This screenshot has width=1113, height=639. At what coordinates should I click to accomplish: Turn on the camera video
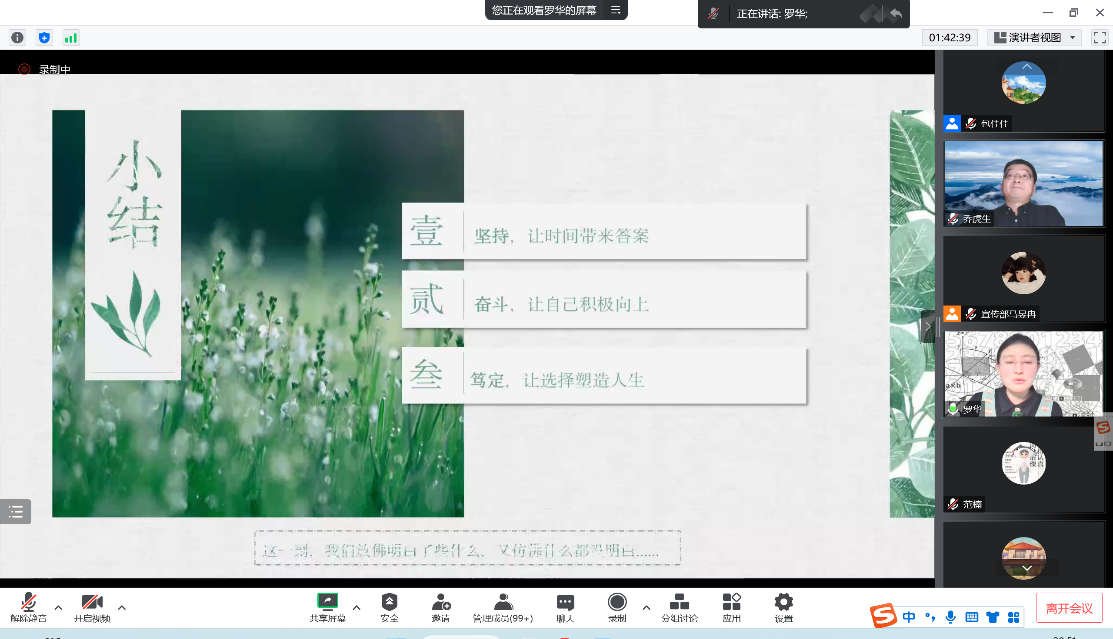[x=92, y=603]
